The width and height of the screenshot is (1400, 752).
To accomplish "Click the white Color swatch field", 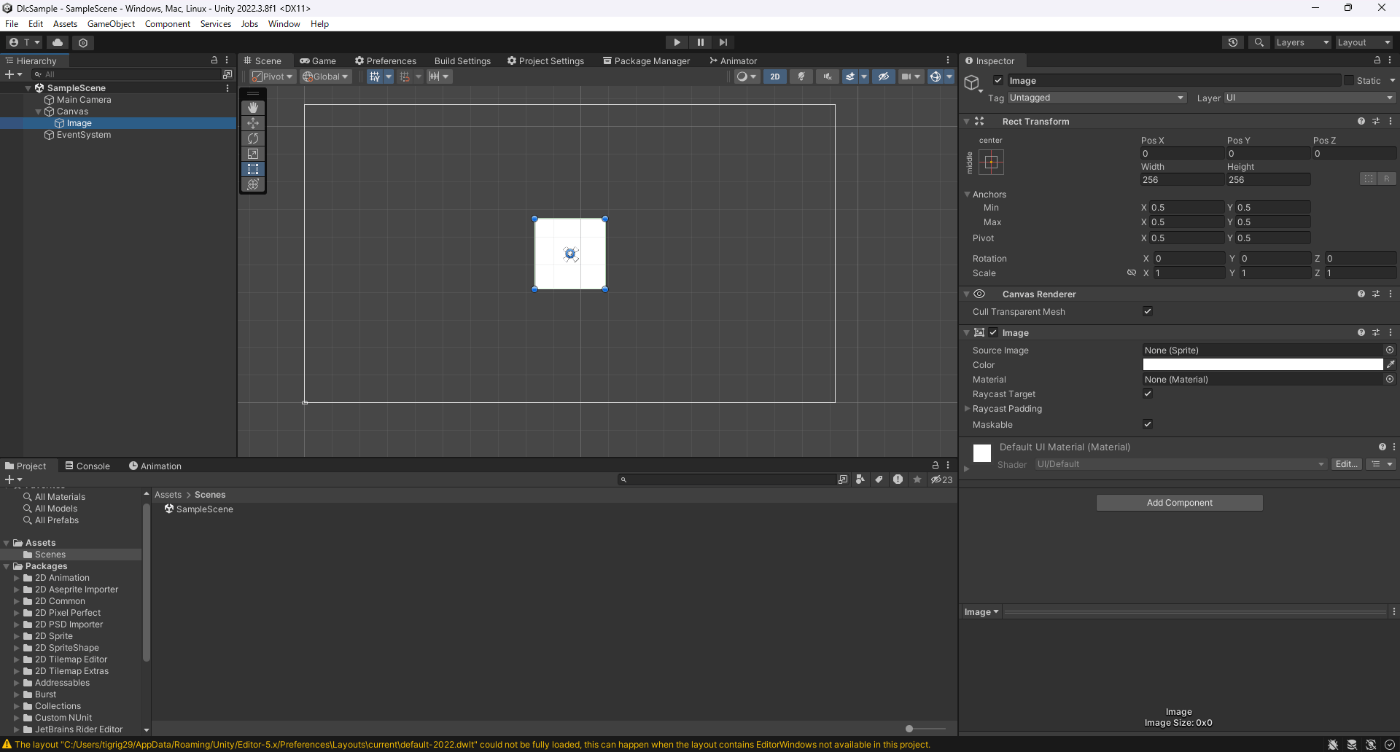I will coord(1262,365).
